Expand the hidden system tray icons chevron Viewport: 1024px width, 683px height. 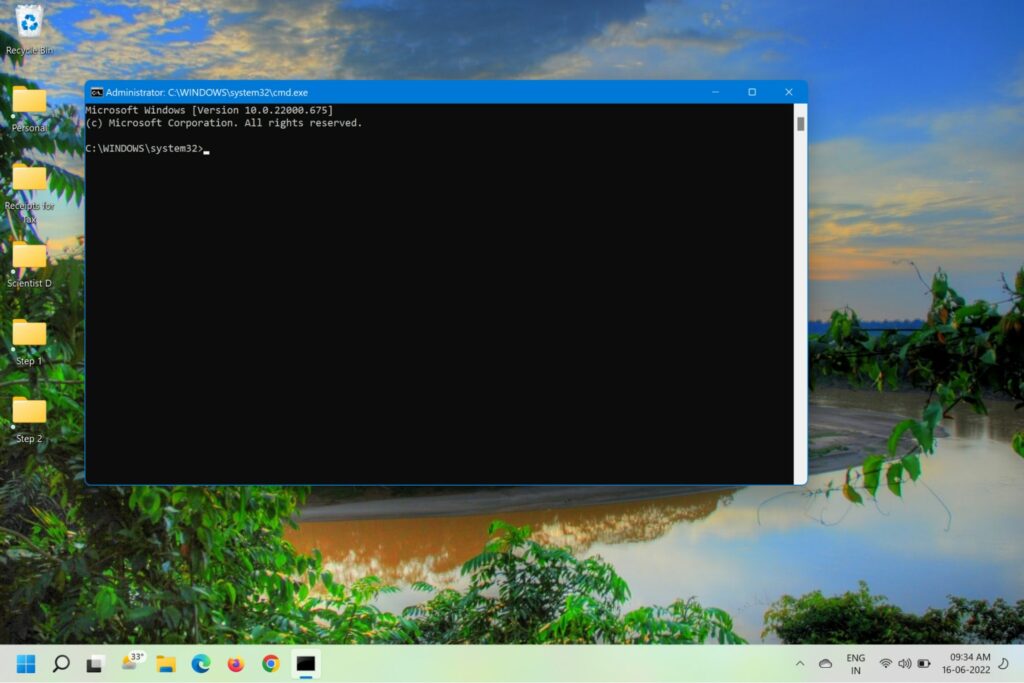pos(799,663)
